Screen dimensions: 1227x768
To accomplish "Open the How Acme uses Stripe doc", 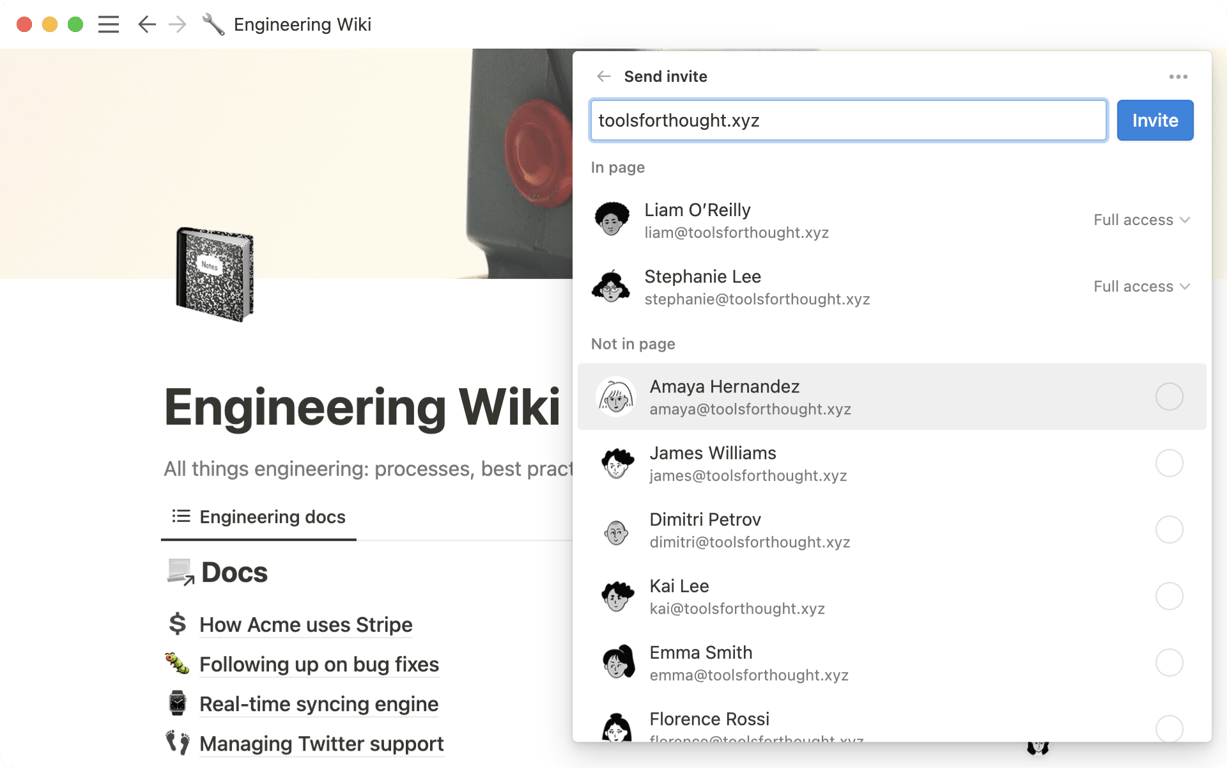I will (305, 625).
